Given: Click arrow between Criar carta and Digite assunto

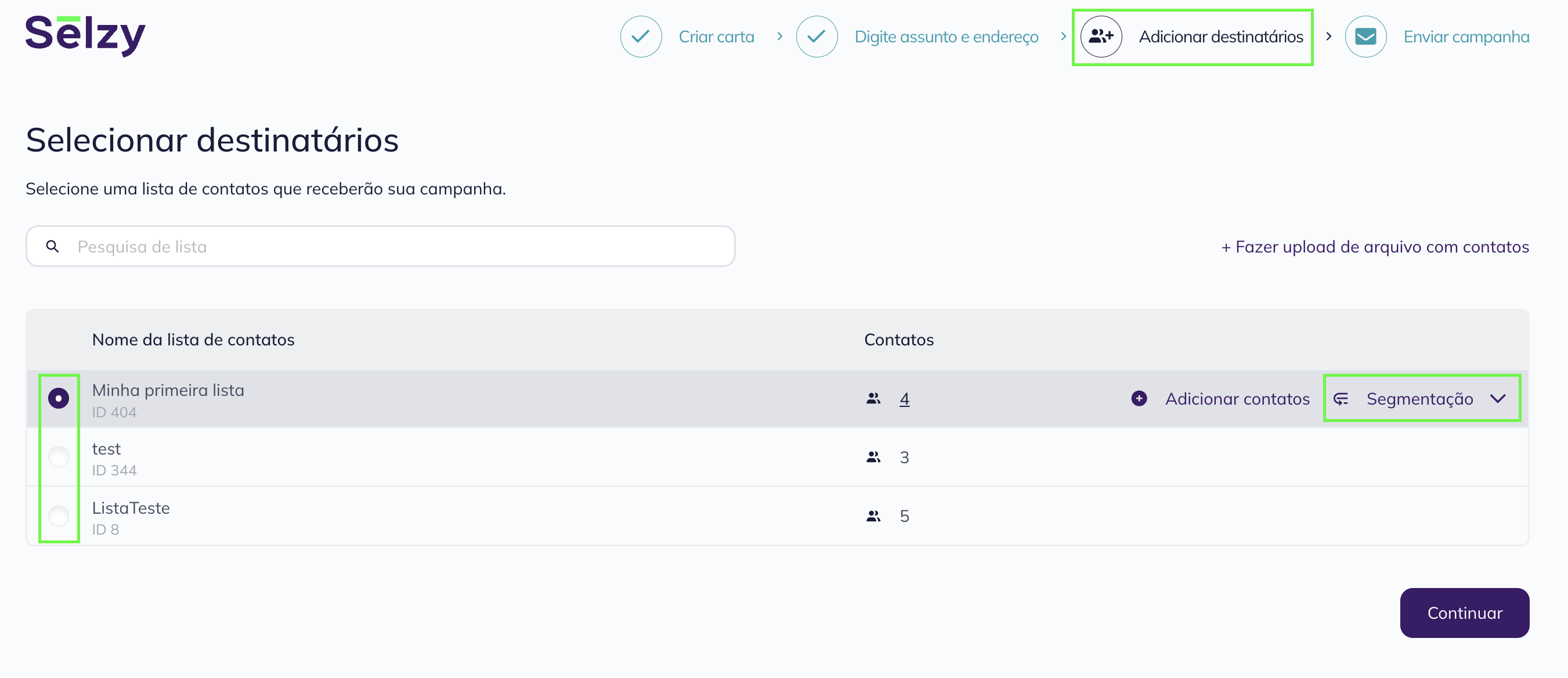Looking at the screenshot, I should pyautogui.click(x=779, y=37).
